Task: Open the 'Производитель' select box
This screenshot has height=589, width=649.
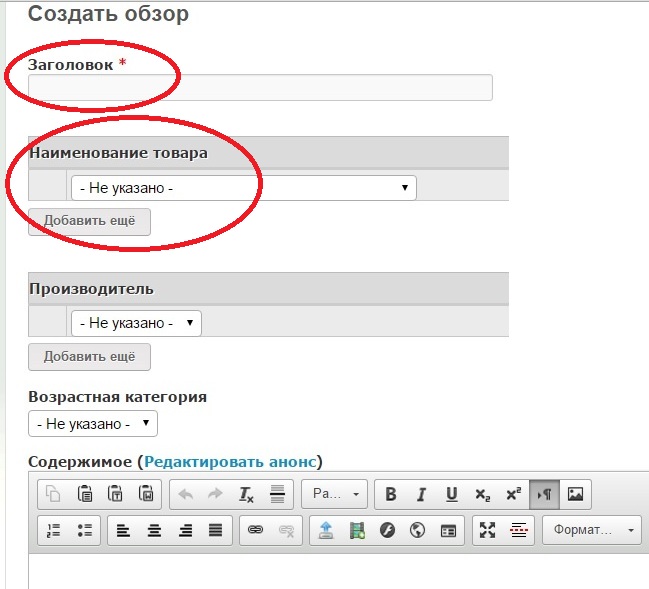Action: click(x=136, y=323)
